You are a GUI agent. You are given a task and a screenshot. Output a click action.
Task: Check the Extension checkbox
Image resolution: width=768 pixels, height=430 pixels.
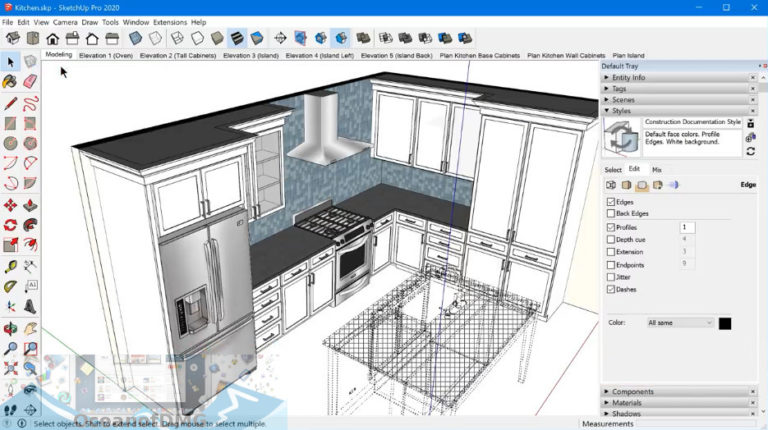click(x=611, y=252)
